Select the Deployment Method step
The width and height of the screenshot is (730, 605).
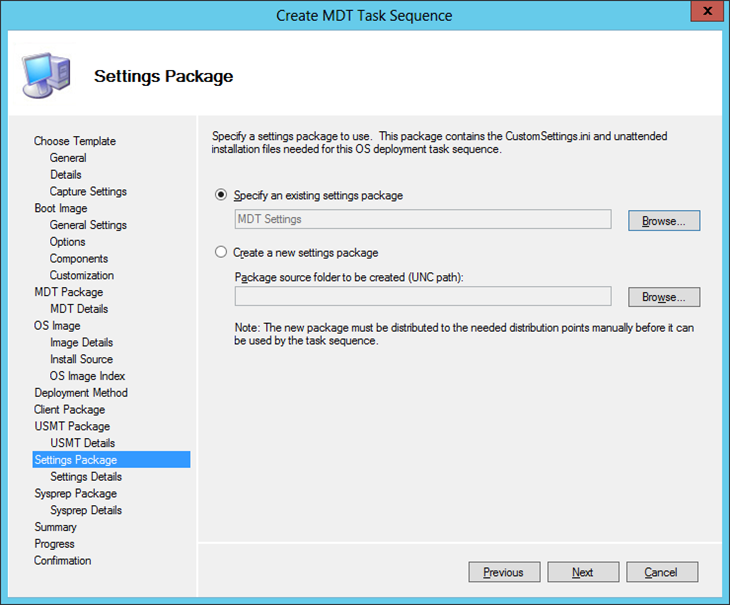(x=81, y=393)
